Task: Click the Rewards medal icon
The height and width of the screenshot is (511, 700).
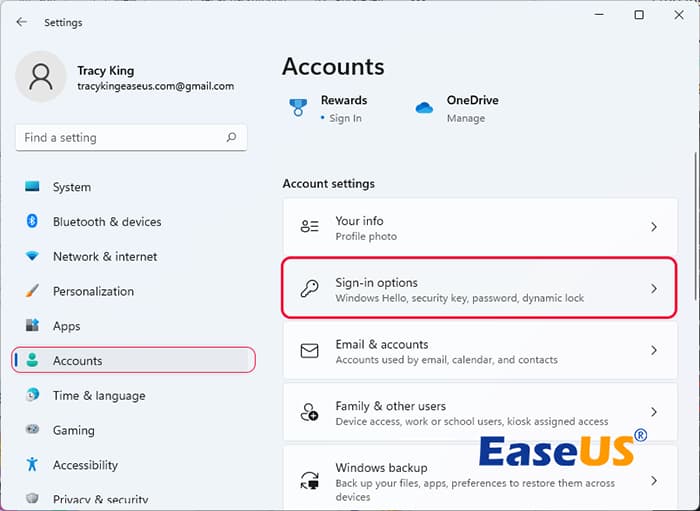Action: pyautogui.click(x=298, y=108)
